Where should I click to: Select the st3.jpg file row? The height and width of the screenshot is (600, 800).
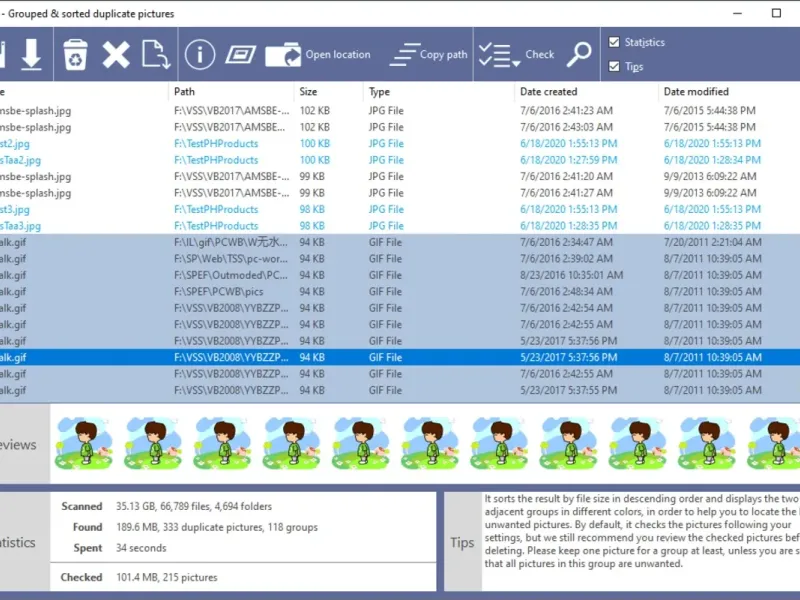(400, 209)
